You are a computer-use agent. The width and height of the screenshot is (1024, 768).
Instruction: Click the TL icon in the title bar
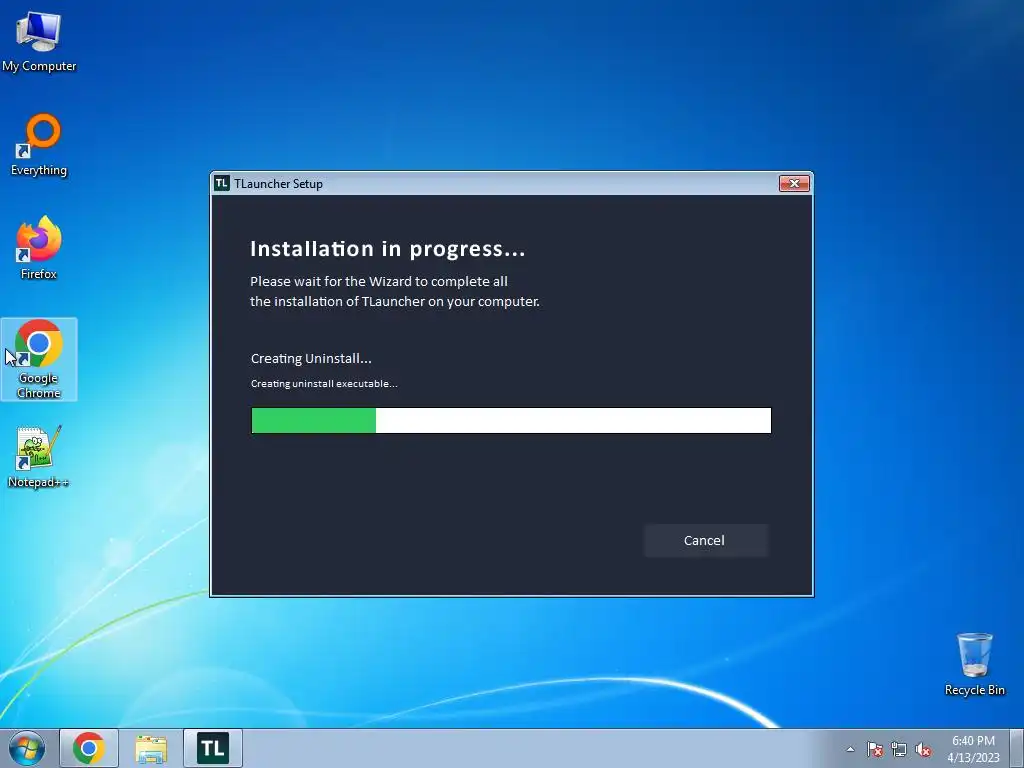[222, 184]
